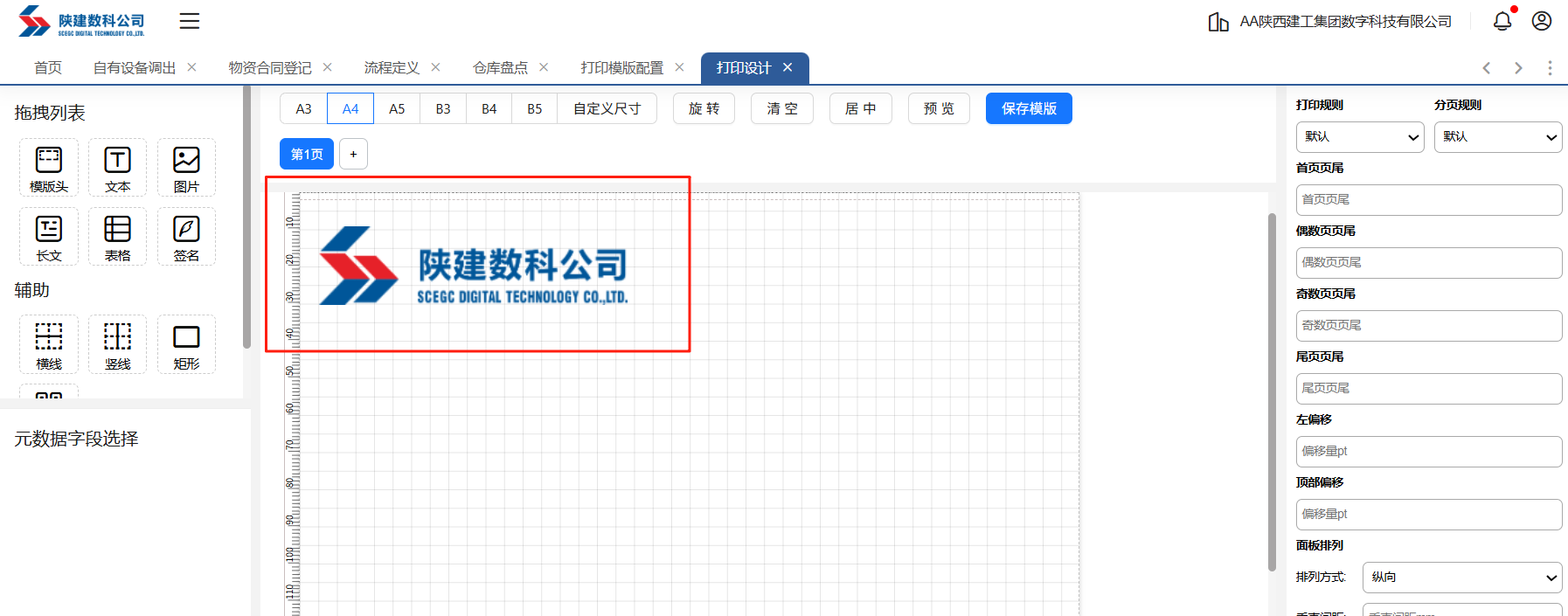
Task: Select the 模版头 template header element
Action: point(49,167)
